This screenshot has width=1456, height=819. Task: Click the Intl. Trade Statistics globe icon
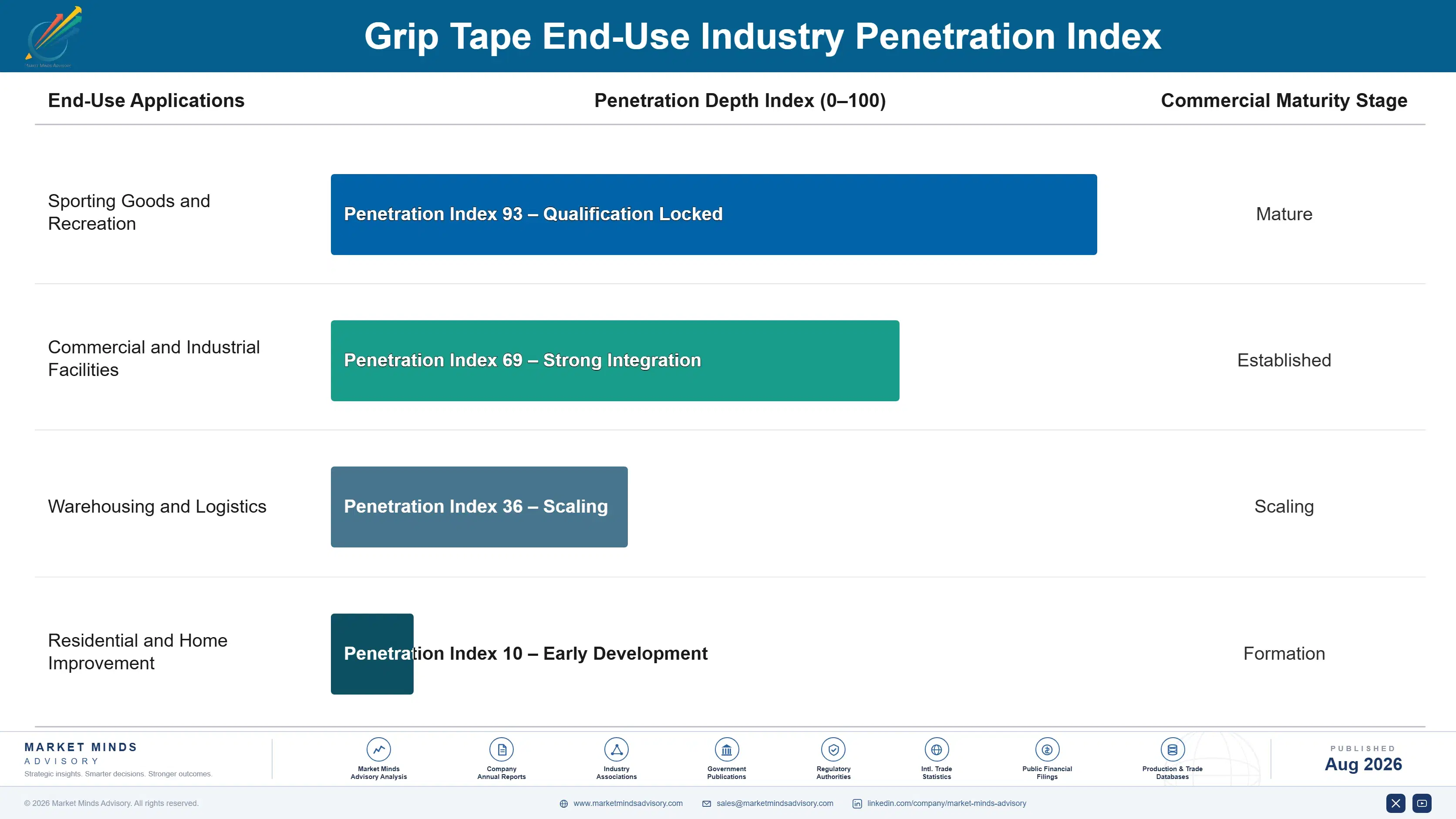click(x=937, y=749)
